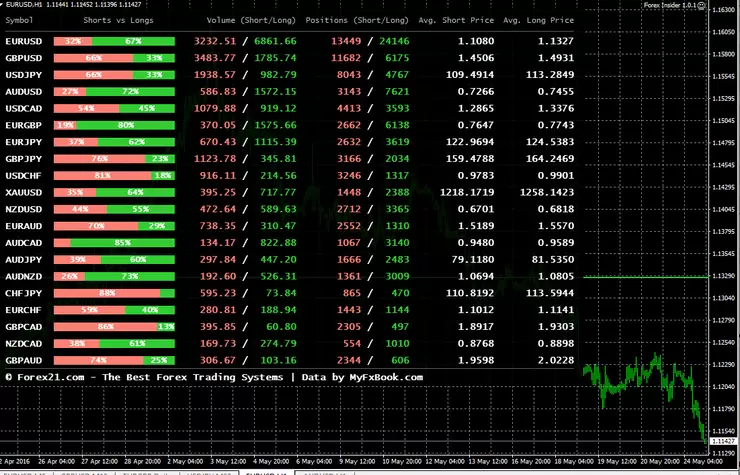740x475 pixels.
Task: Click the current price label 1.11427
Action: pyautogui.click(x=723, y=441)
